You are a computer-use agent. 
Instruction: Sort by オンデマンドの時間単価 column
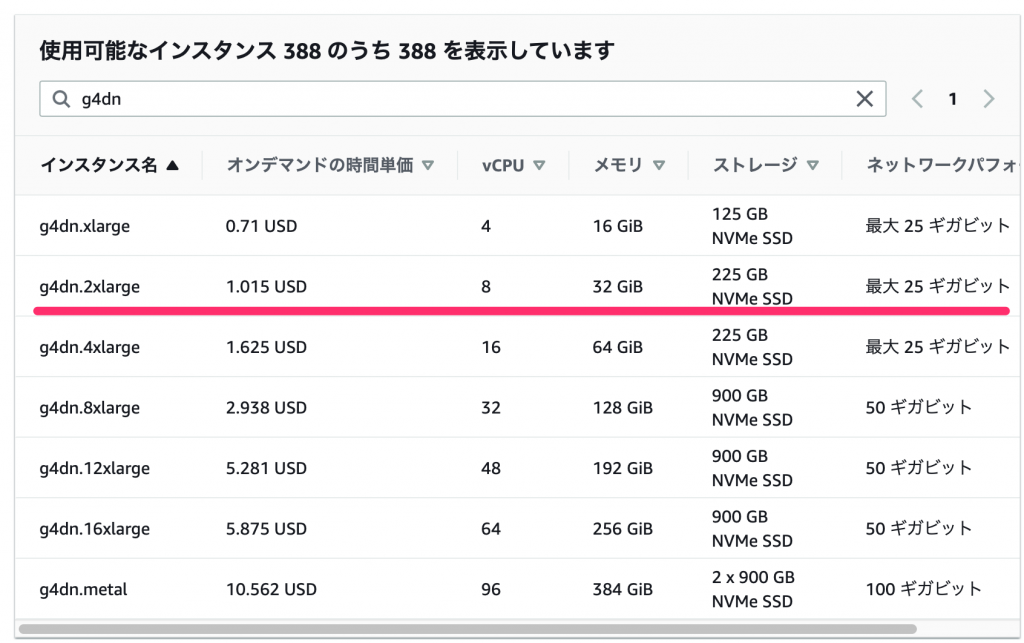(x=330, y=165)
